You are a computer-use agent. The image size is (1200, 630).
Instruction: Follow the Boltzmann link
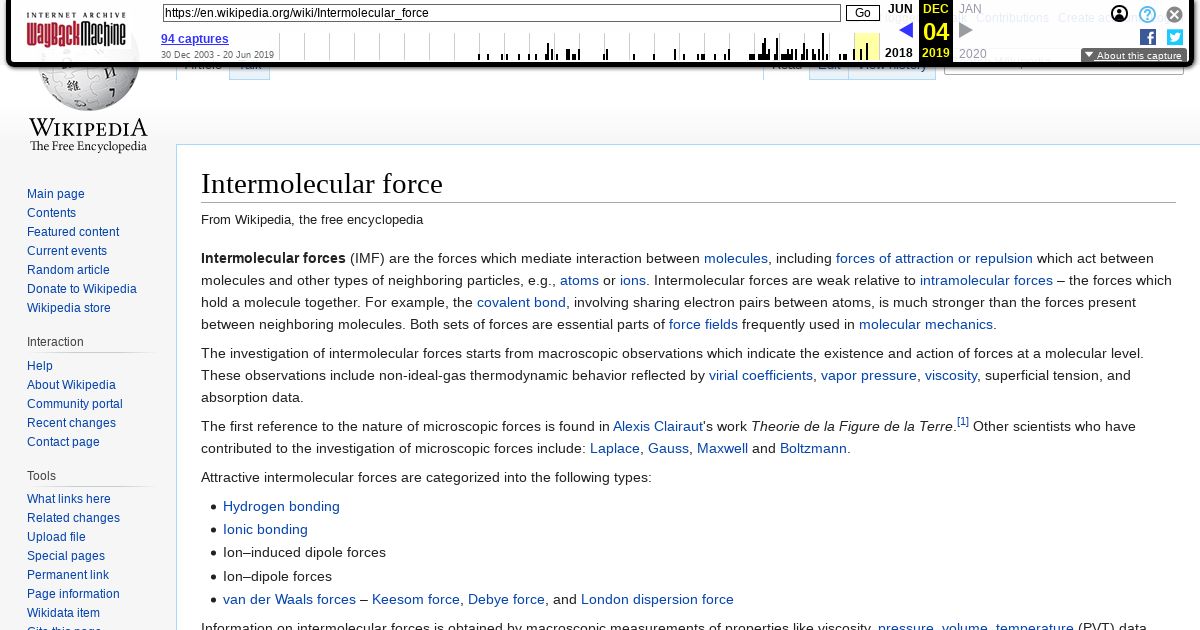click(813, 448)
